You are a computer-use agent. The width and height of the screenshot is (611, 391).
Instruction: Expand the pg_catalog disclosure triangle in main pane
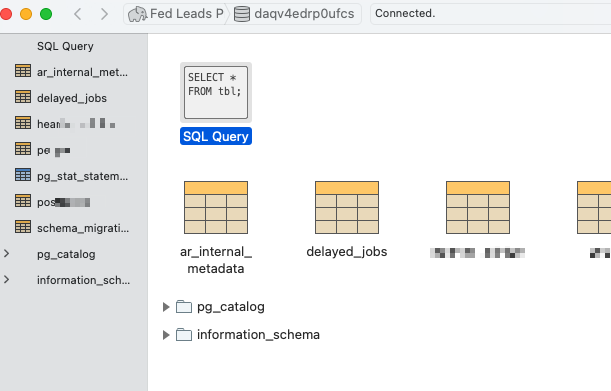(166, 307)
